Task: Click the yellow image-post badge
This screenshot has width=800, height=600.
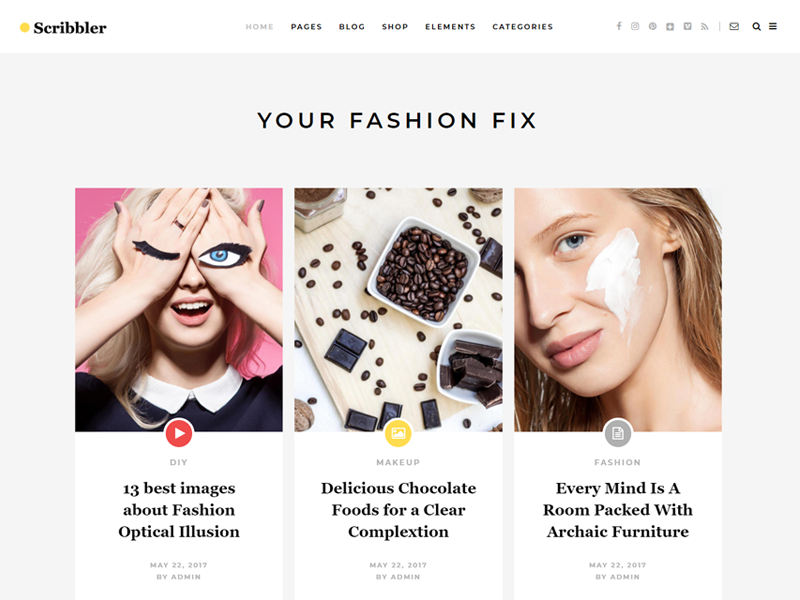Action: pos(398,433)
